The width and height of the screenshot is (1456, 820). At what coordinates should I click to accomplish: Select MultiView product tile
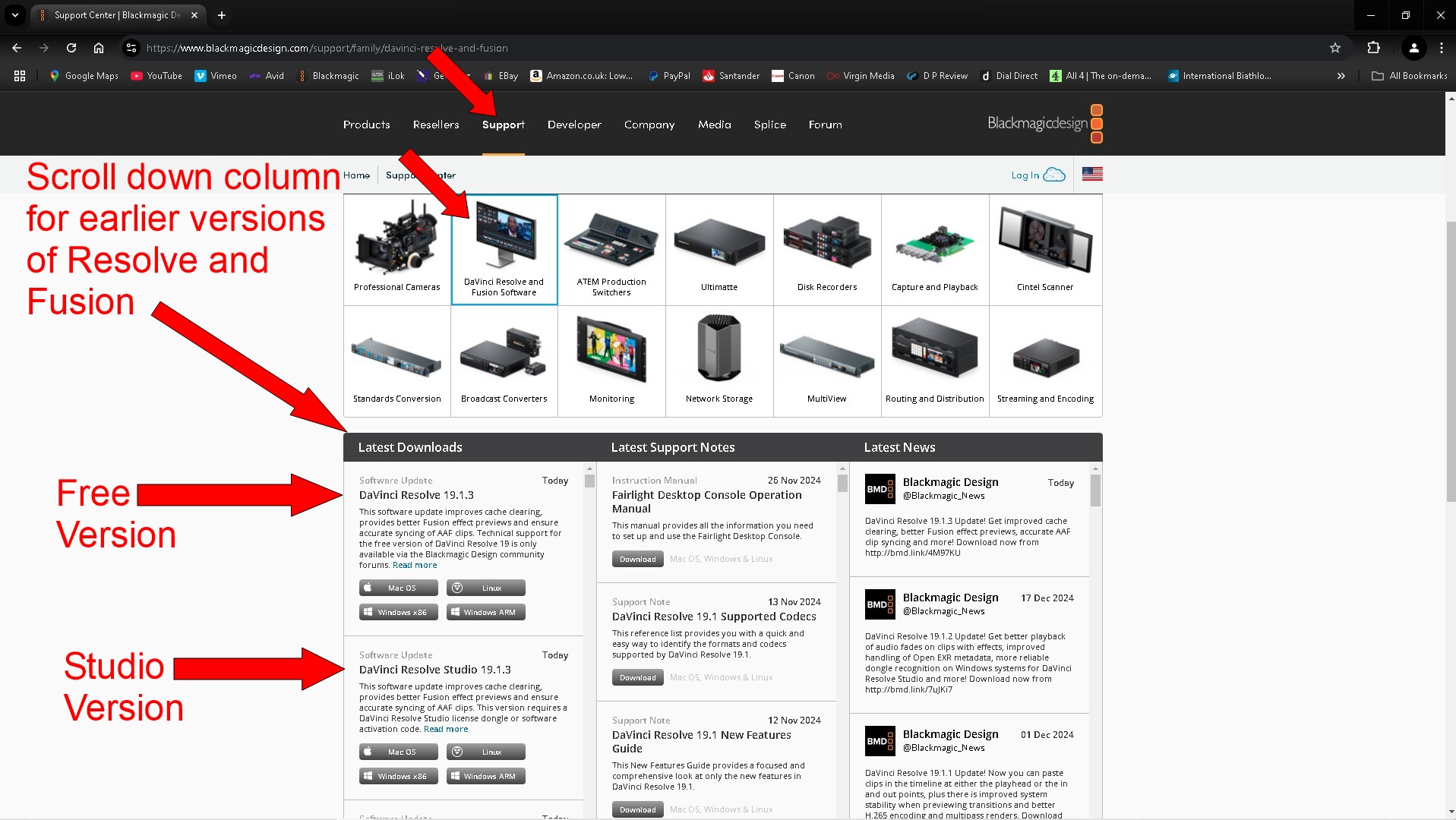coord(827,361)
